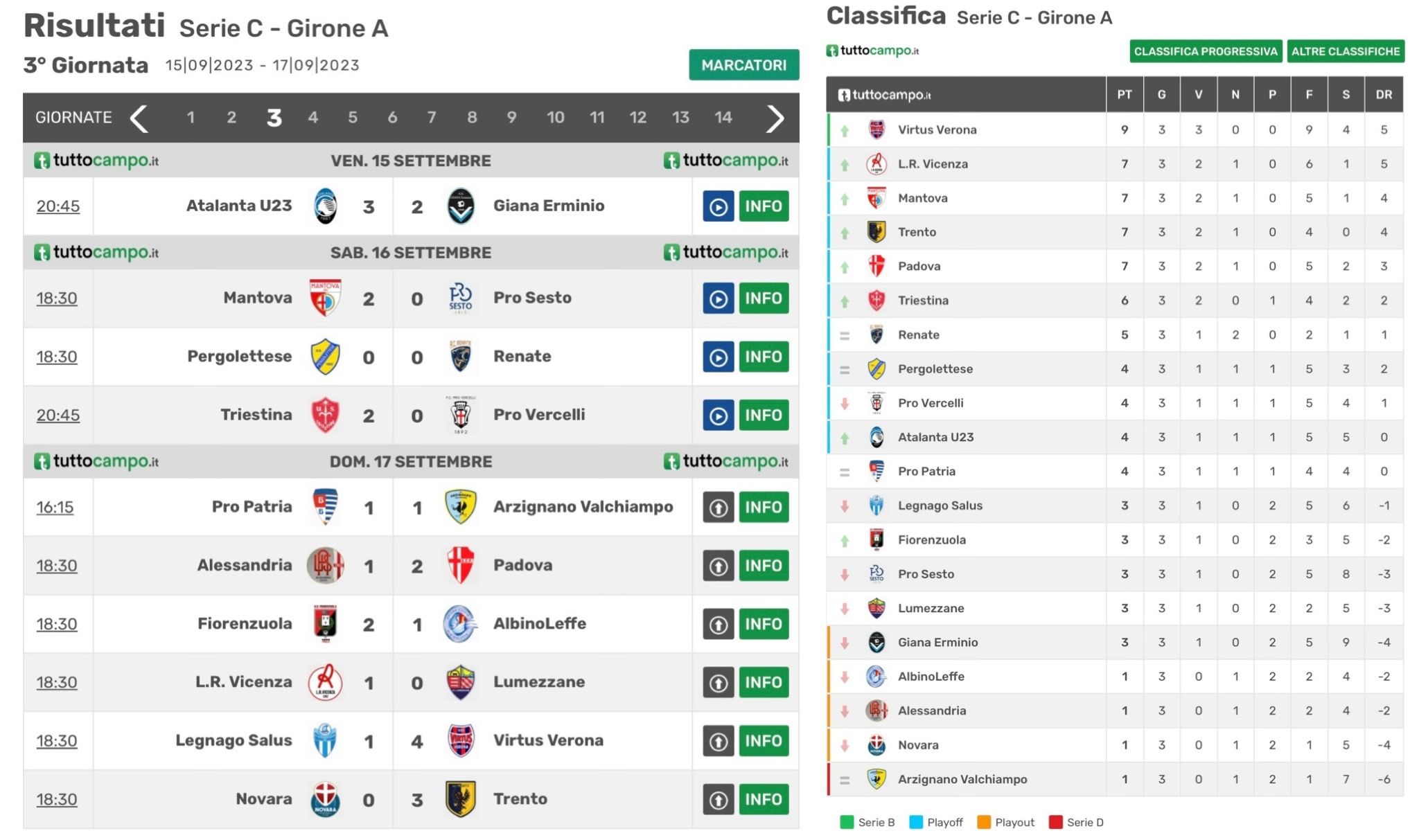Image resolution: width=1419 pixels, height=840 pixels.
Task: Go to previous giornate with left chevron
Action: pos(139,118)
